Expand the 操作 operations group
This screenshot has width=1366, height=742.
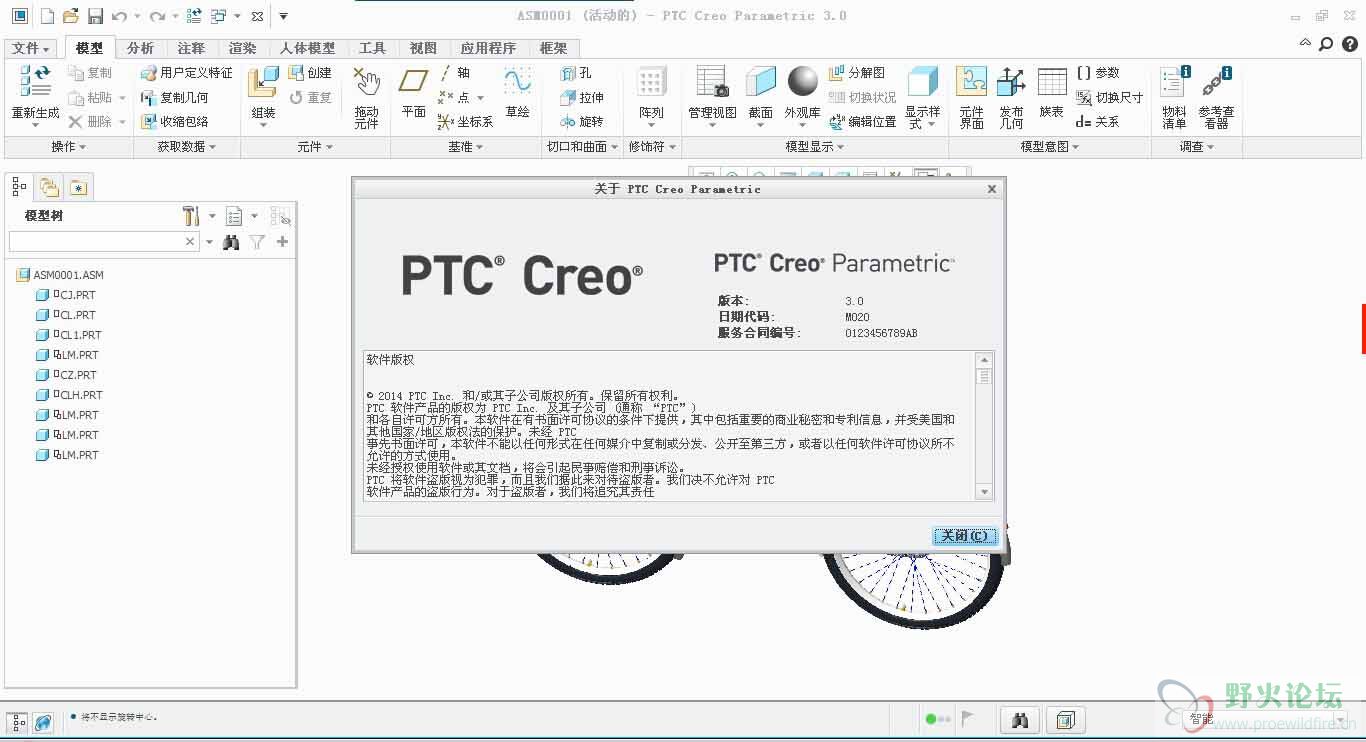(68, 147)
